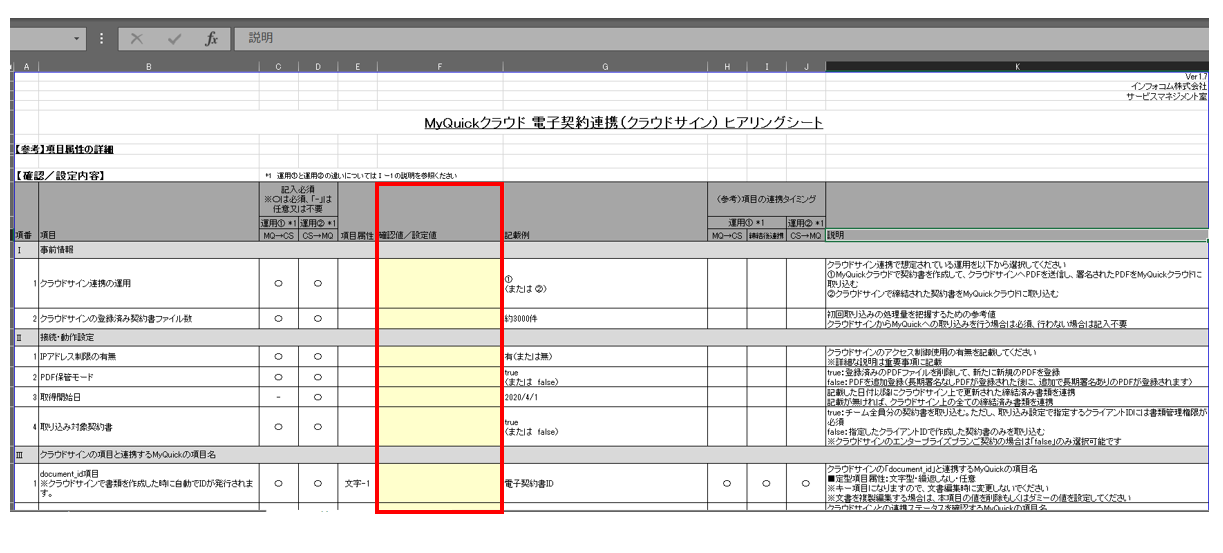Click the 項目属性 header cell
1223x553 pixels.
357,235
